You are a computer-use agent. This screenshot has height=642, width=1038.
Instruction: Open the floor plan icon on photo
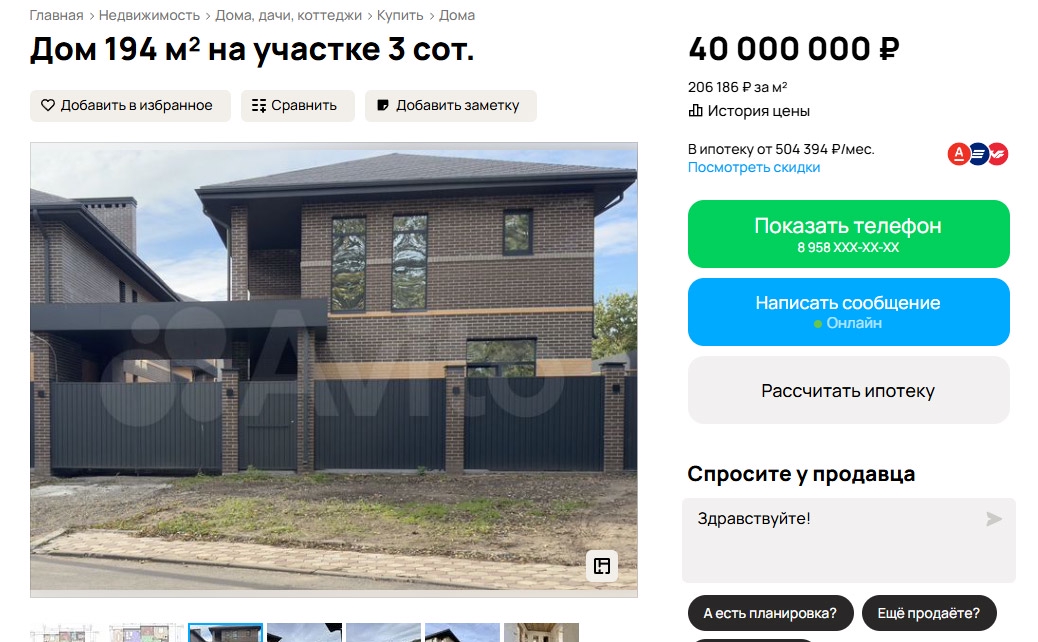[x=602, y=566]
